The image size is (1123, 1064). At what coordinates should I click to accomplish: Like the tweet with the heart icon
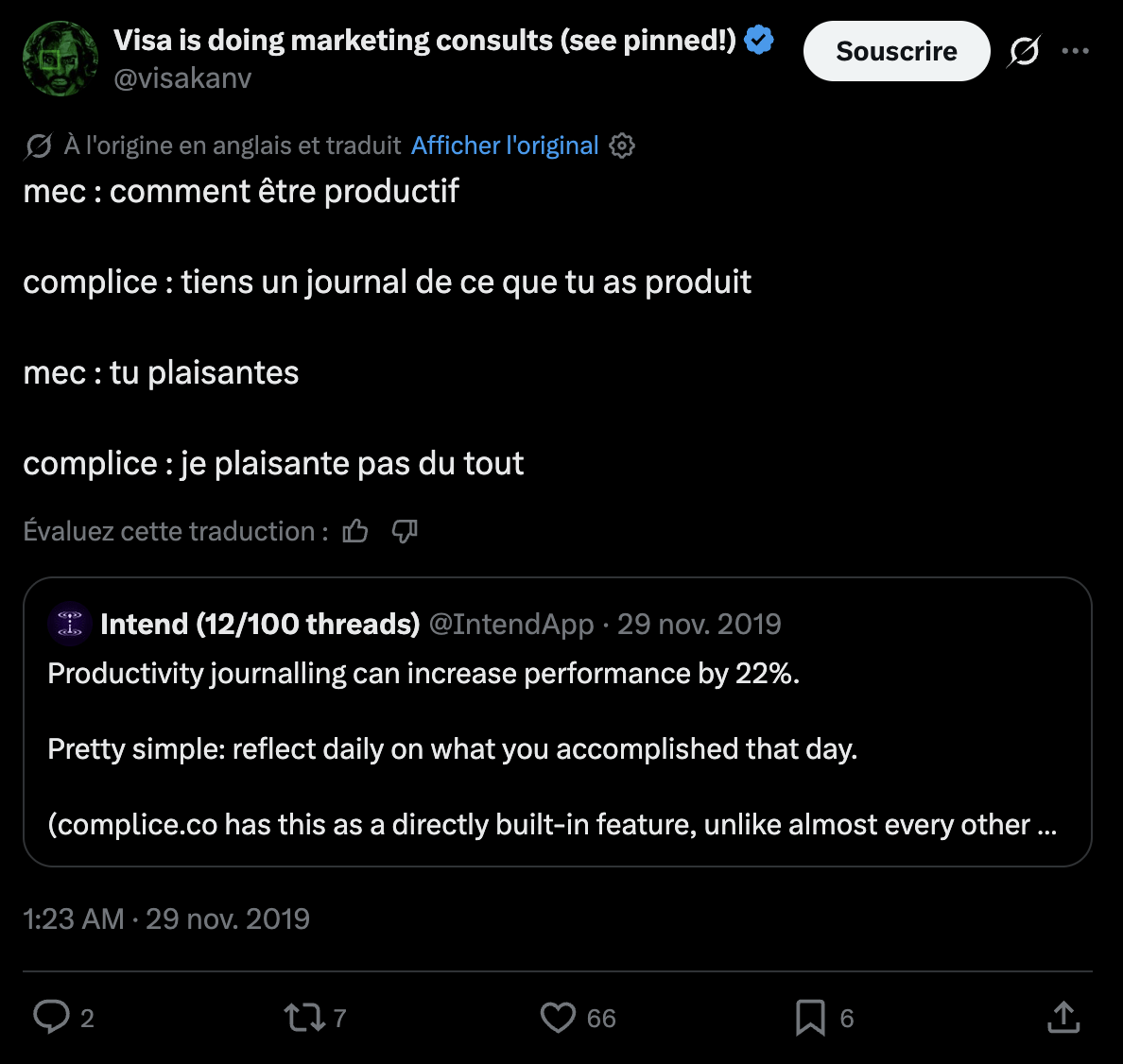click(560, 1018)
